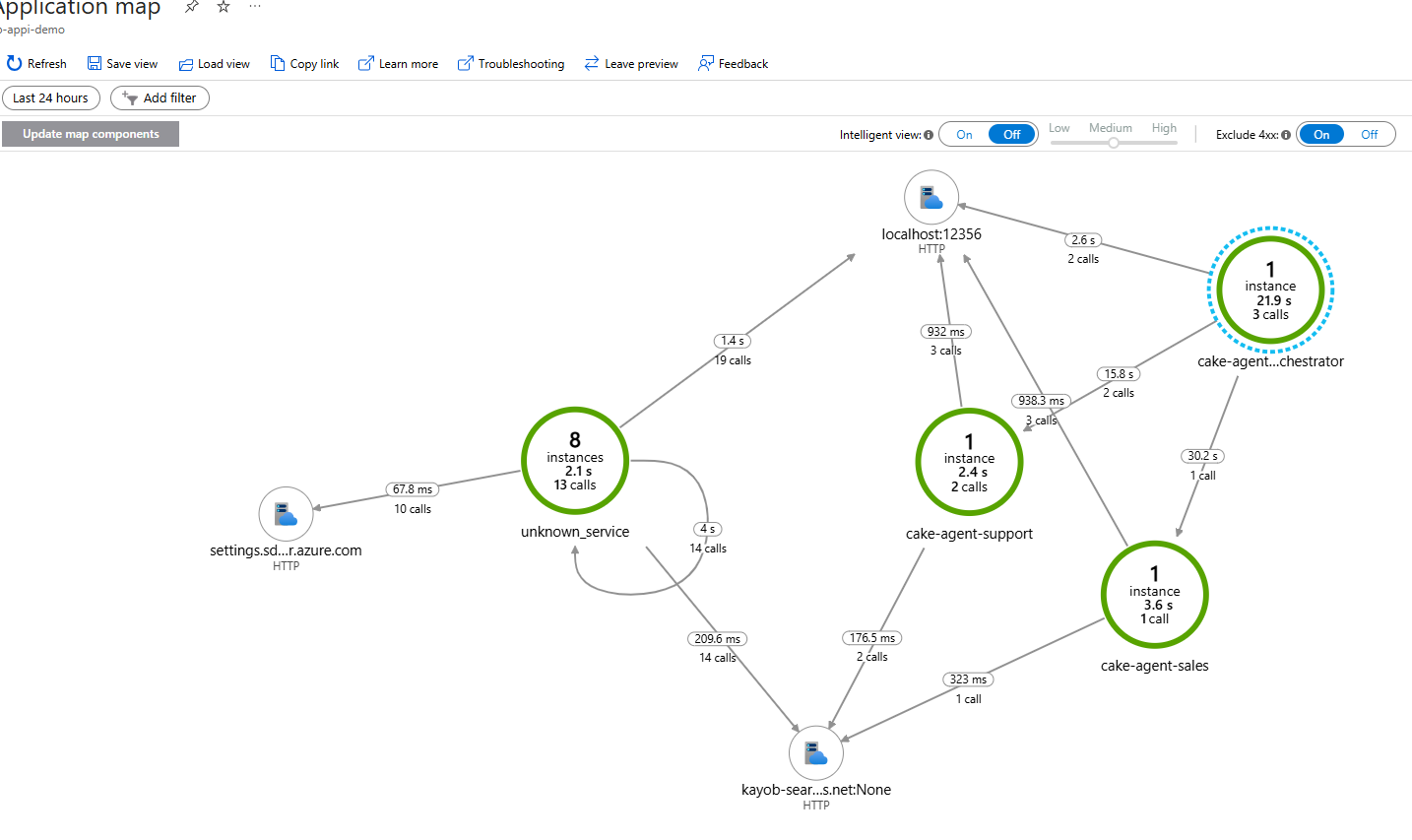Select the settings.sd...r.azure.com dependency icon
This screenshot has width=1412, height=840.
pyautogui.click(x=286, y=514)
